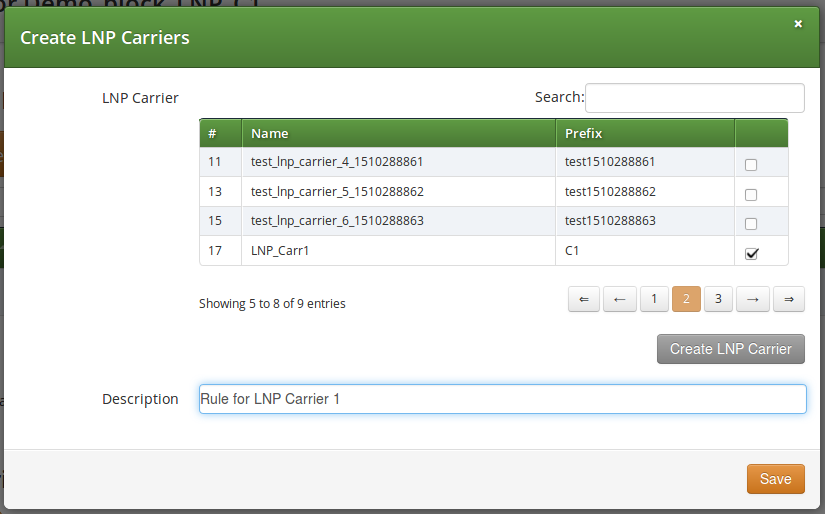Click the LNP Carrier field label

(140, 98)
